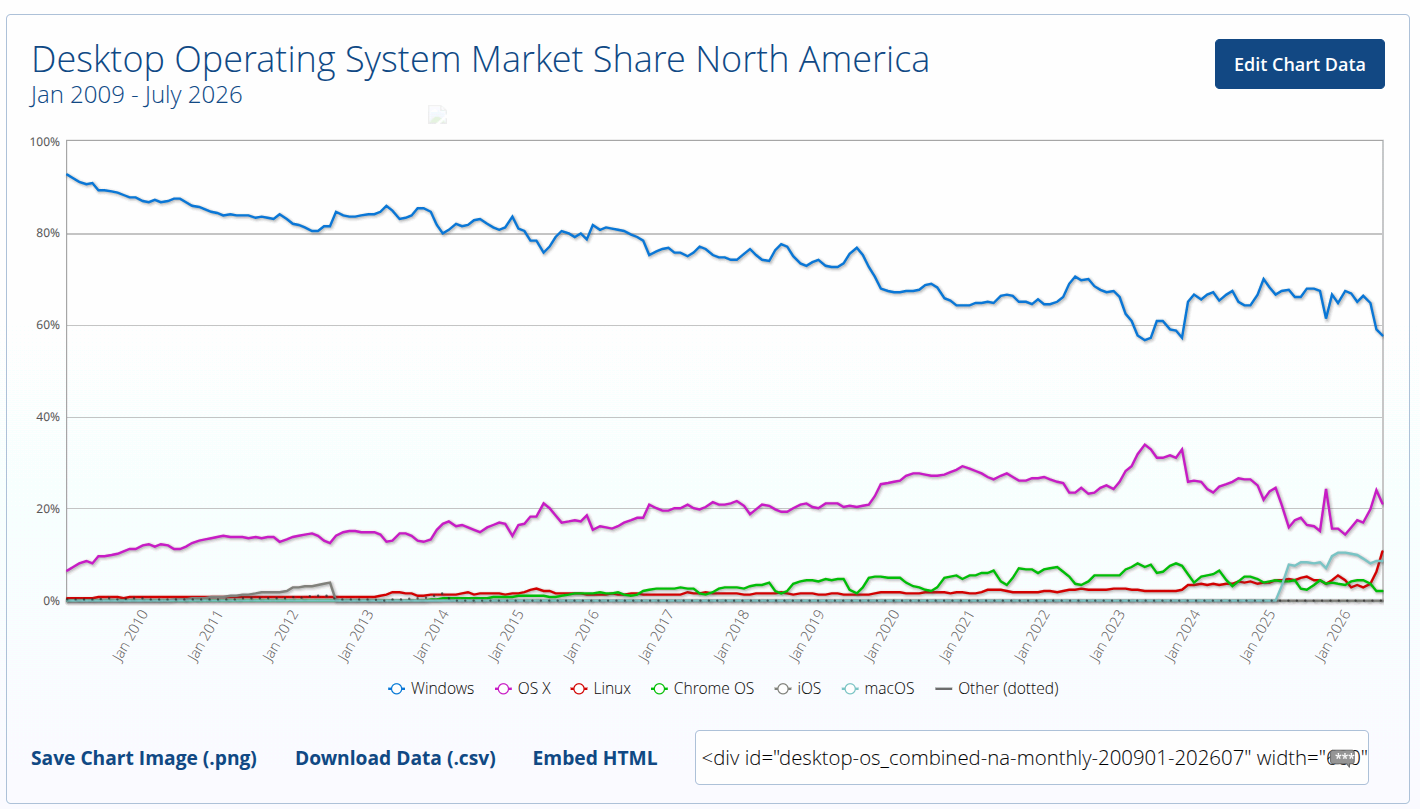This screenshot has width=1420, height=809.
Task: Click the Jan 2010 x-axis label
Action: pyautogui.click(x=129, y=635)
